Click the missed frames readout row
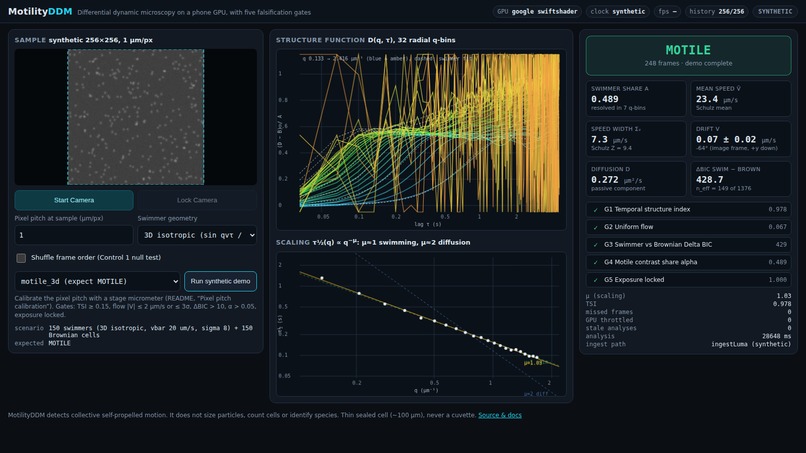Image resolution: width=806 pixels, height=453 pixels. [x=688, y=312]
